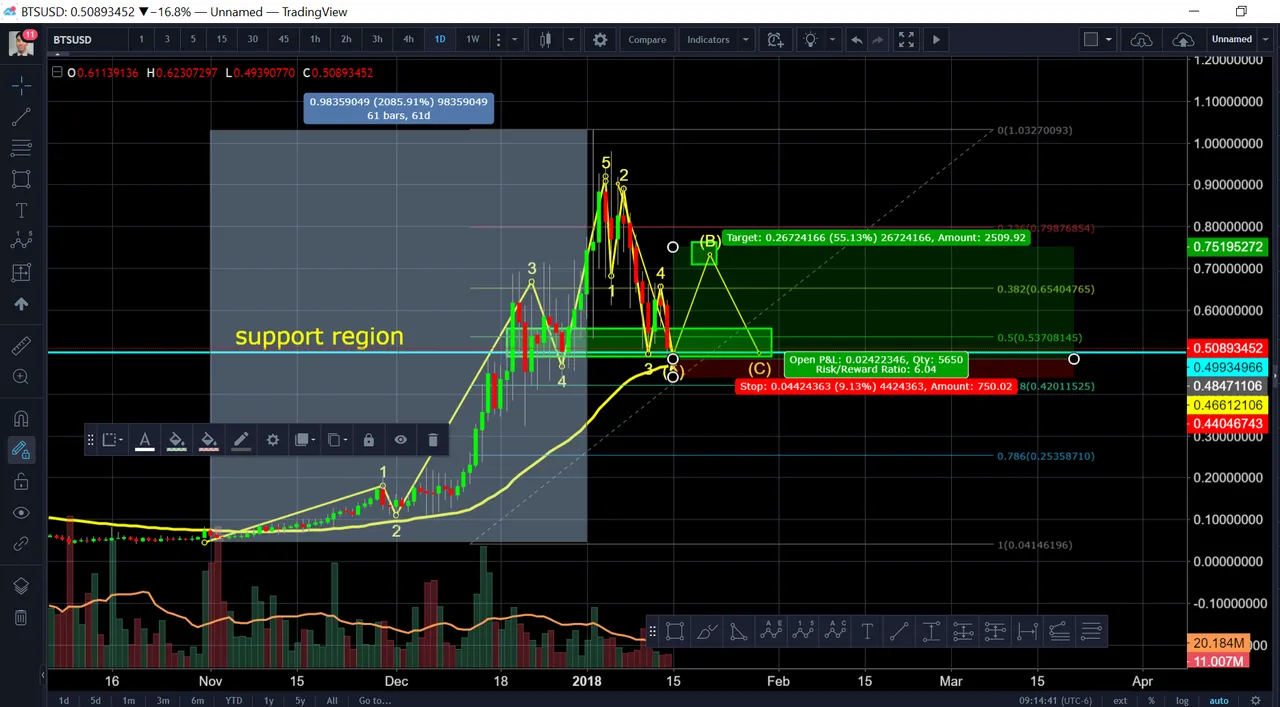This screenshot has width=1280, height=707.
Task: Open more intervals dropdown arrow
Action: [x=514, y=40]
